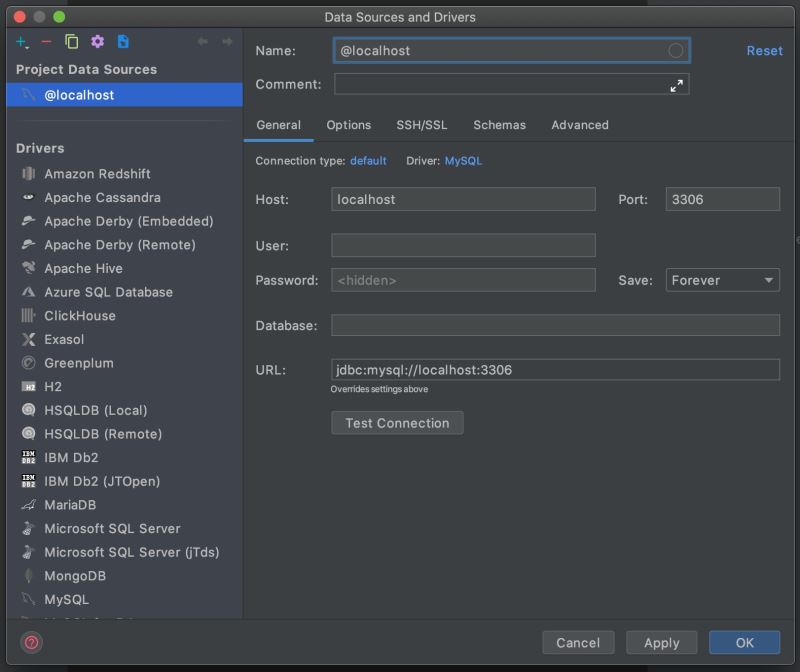This screenshot has height=672, width=800.
Task: Click the add data source plus icon
Action: coord(23,42)
